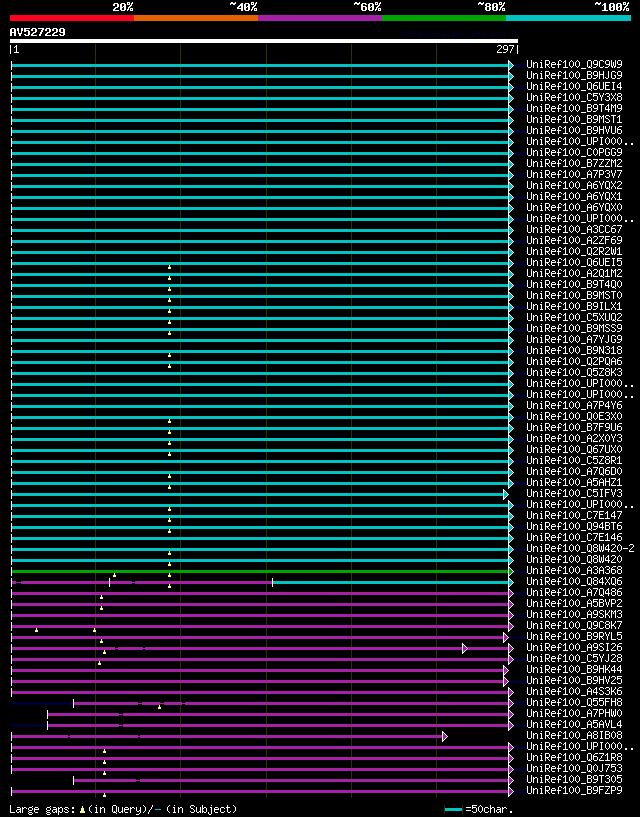Select the UniRef100_Q6UEI5 label
Screen dimensions: 640x817
pyautogui.click(x=574, y=263)
